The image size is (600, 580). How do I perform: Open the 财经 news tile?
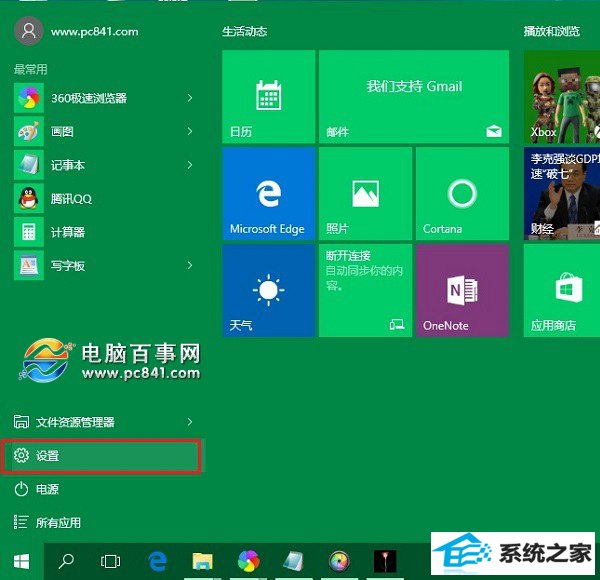[562, 194]
